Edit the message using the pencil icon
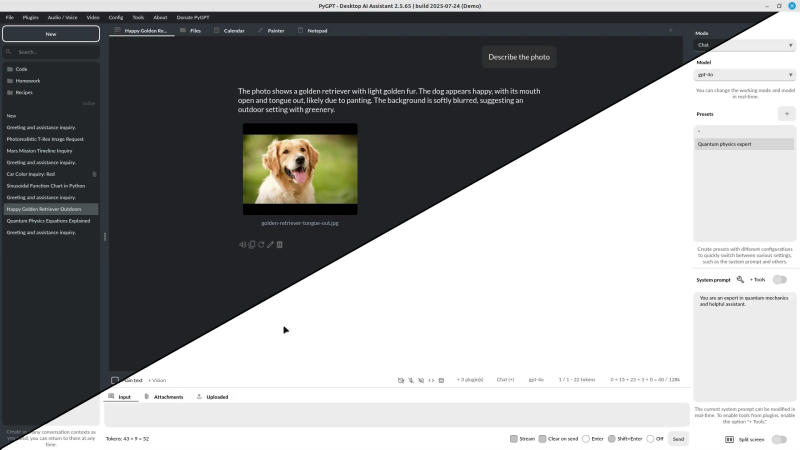The height and width of the screenshot is (450, 800). click(x=270, y=244)
